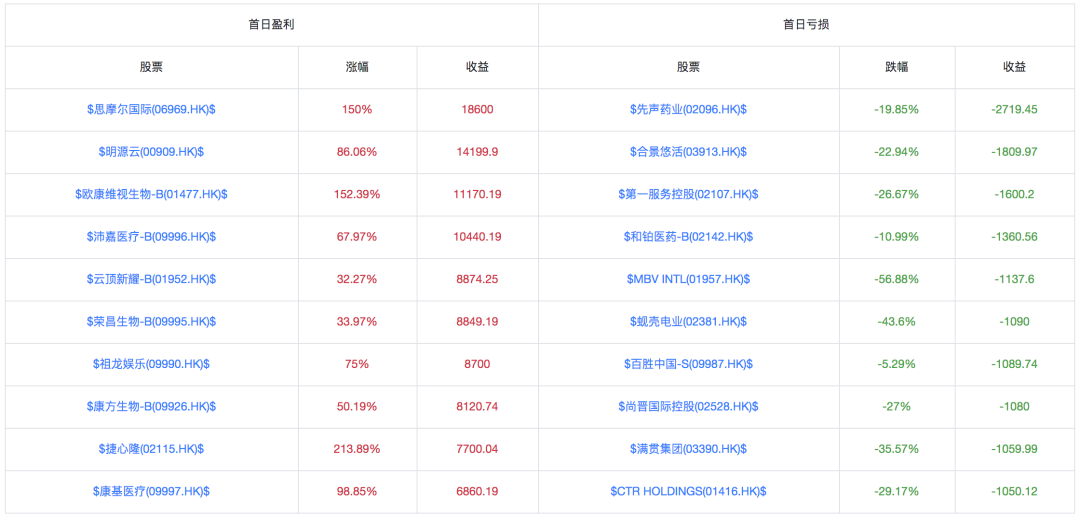Image resolution: width=1080 pixels, height=518 pixels.
Task: Open the MBV INTL(01957.HK) stock link
Action: tap(689, 279)
